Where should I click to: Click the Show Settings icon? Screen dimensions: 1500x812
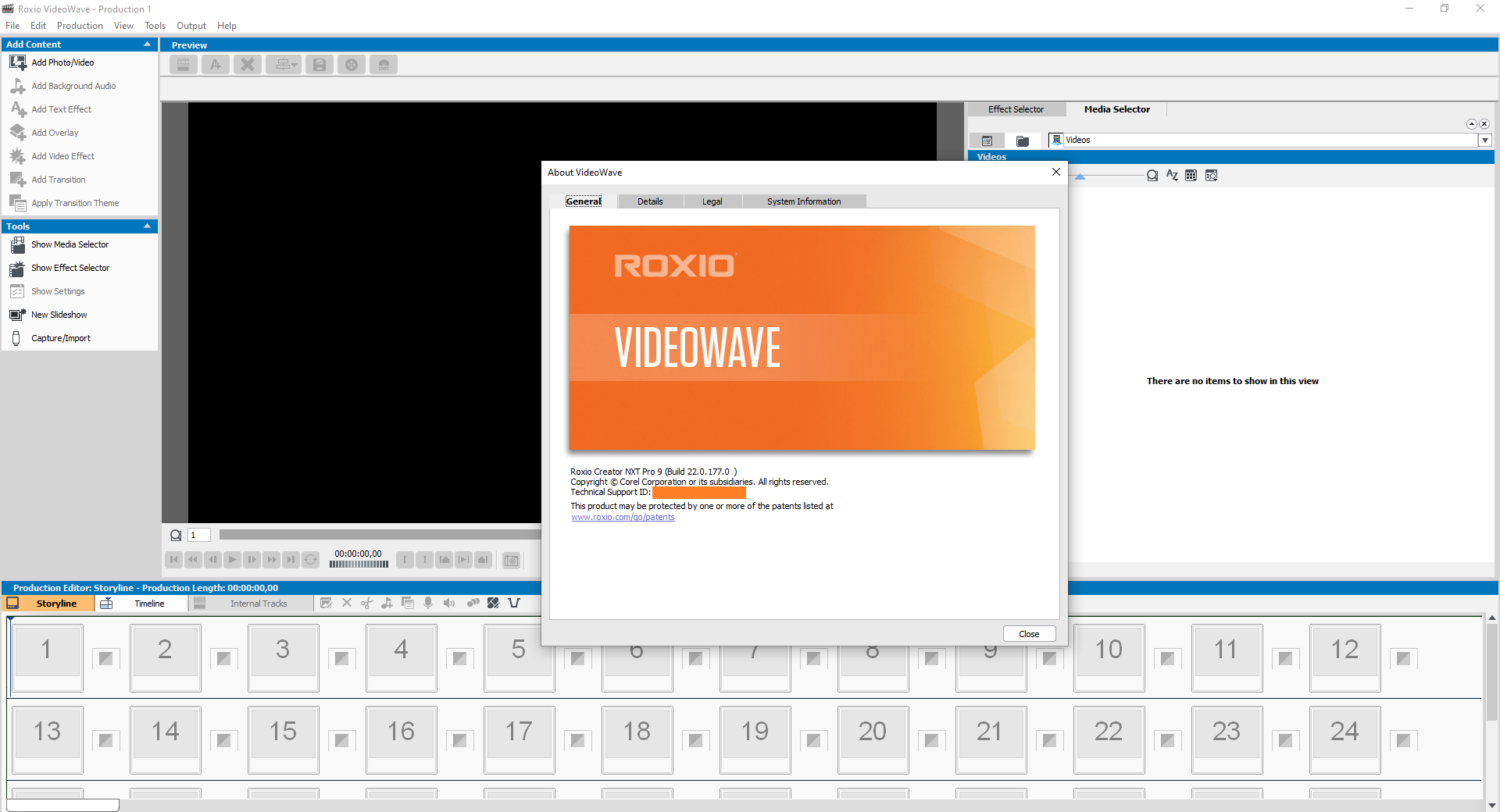click(17, 291)
